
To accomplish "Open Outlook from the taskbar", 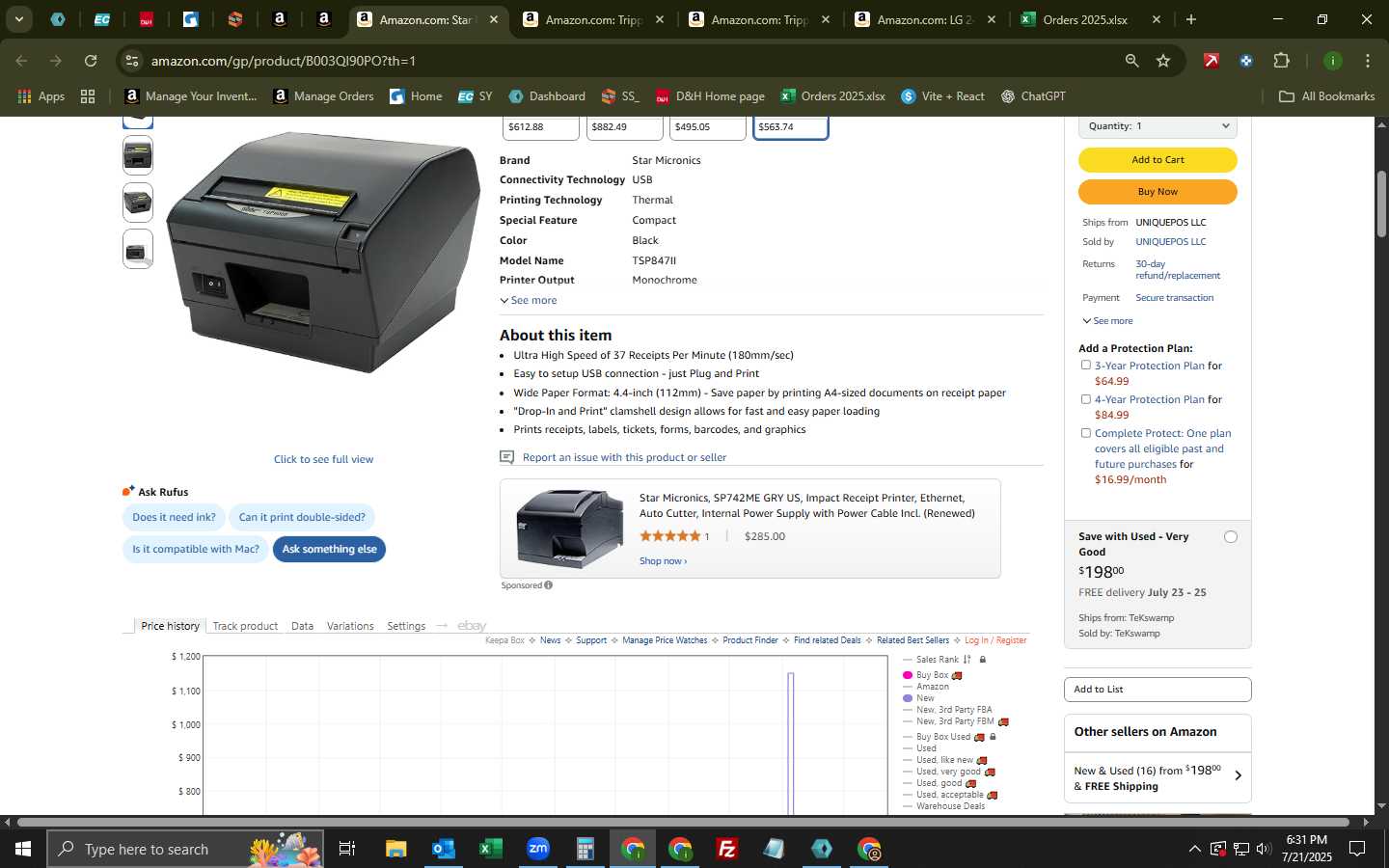I will click(443, 849).
